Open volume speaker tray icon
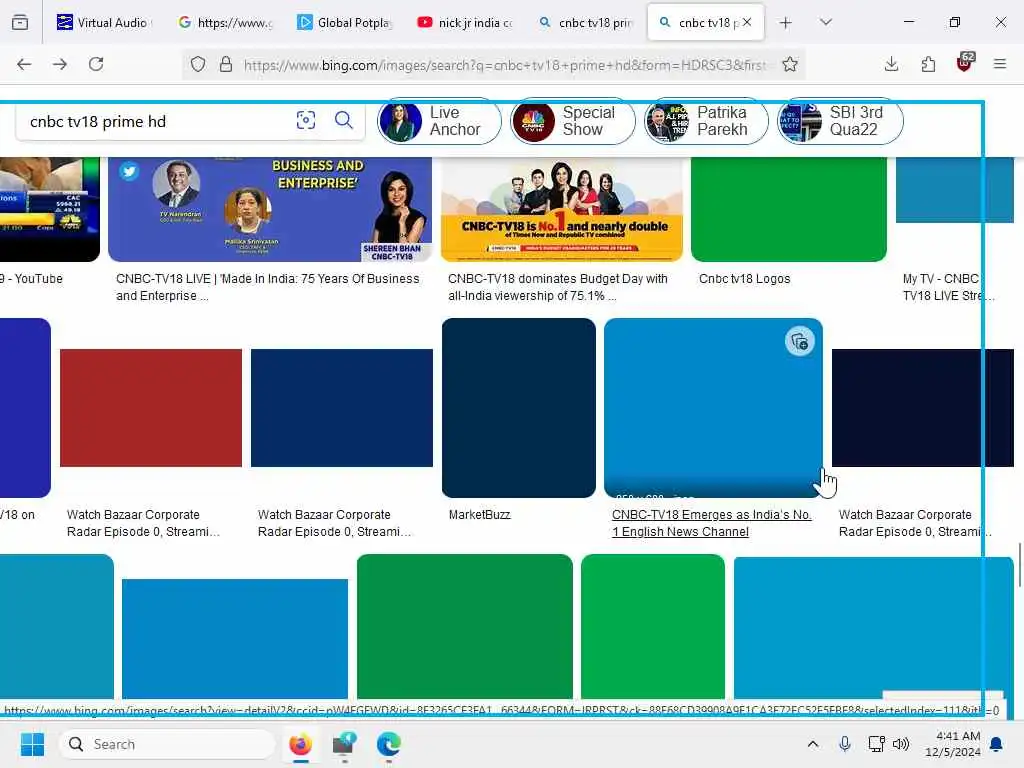 [901, 744]
